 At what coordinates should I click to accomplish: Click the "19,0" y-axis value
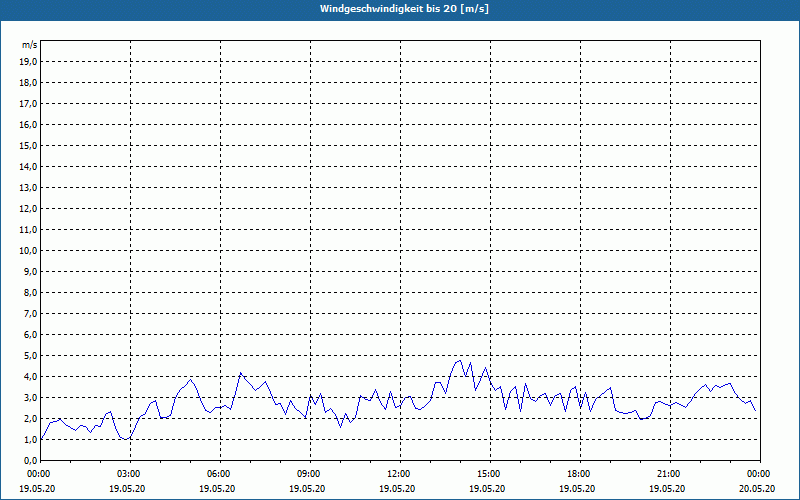coord(28,62)
